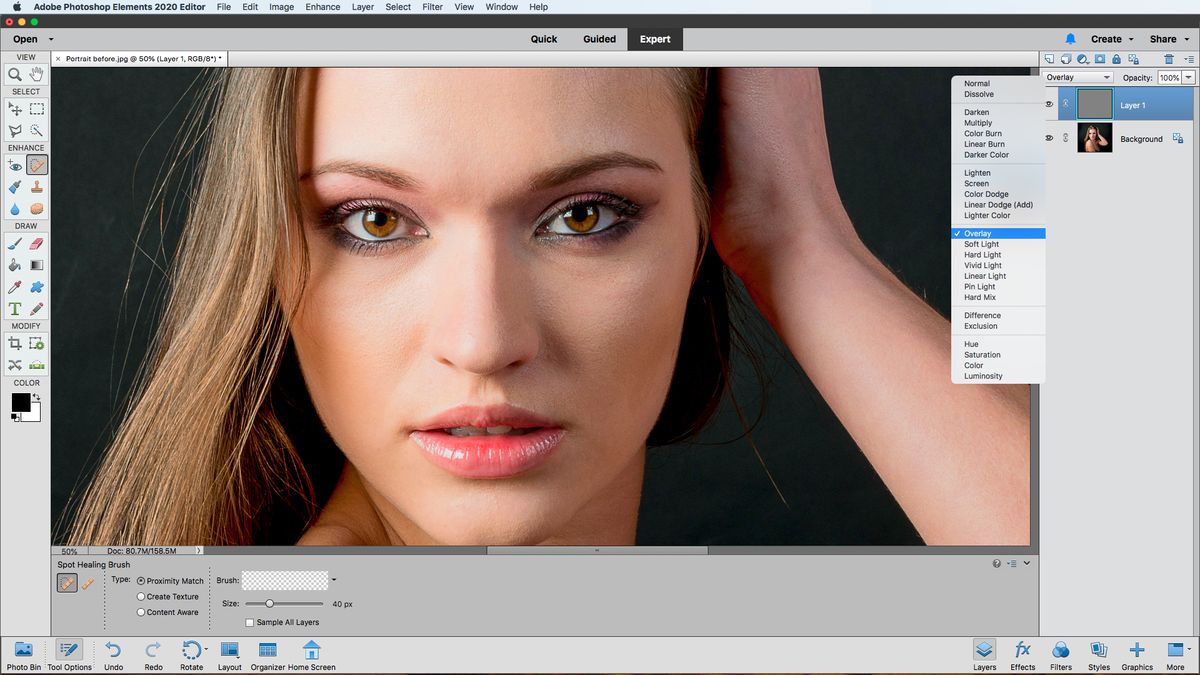The width and height of the screenshot is (1200, 675).
Task: Open the Brush preset picker dropdown
Action: pos(334,580)
